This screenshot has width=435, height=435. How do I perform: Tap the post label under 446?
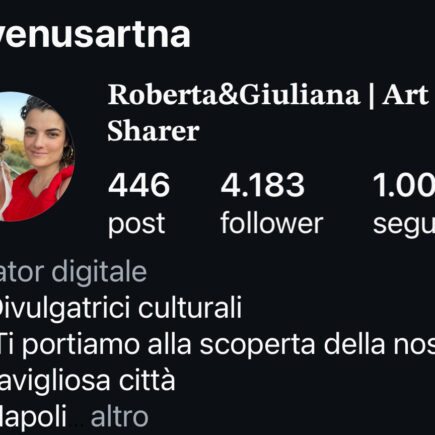point(137,224)
